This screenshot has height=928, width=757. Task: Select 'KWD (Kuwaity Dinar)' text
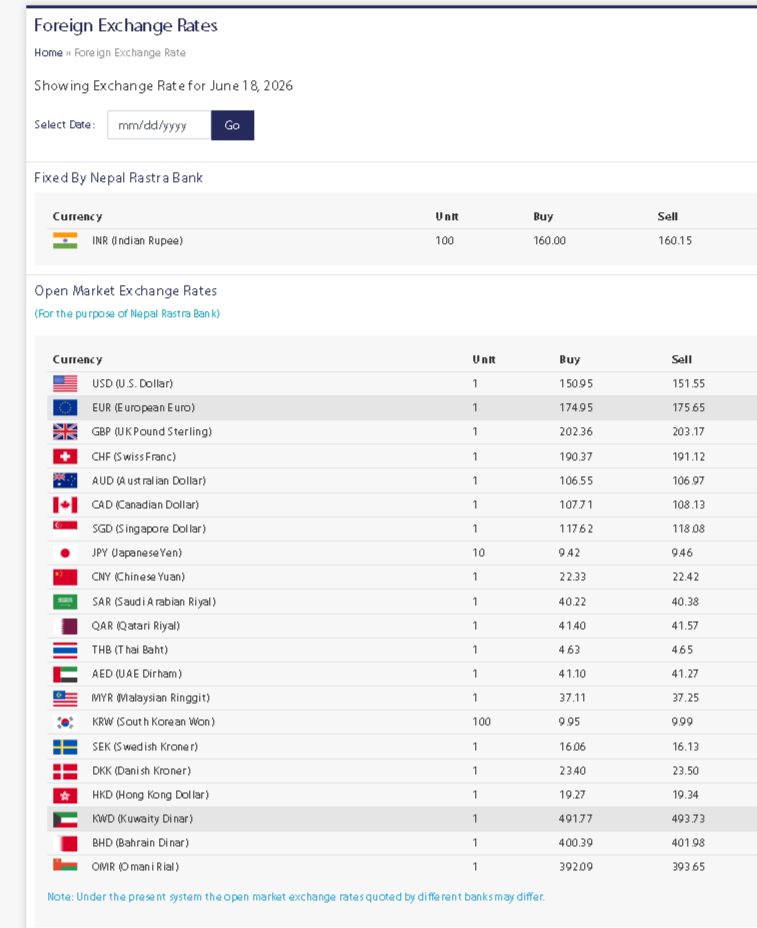pyautogui.click(x=143, y=819)
